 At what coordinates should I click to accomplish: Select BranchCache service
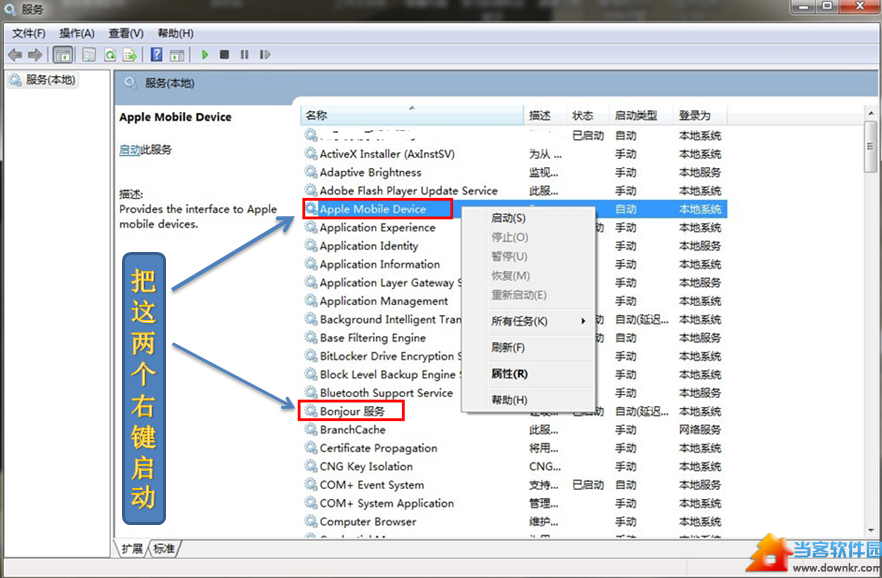tap(353, 430)
